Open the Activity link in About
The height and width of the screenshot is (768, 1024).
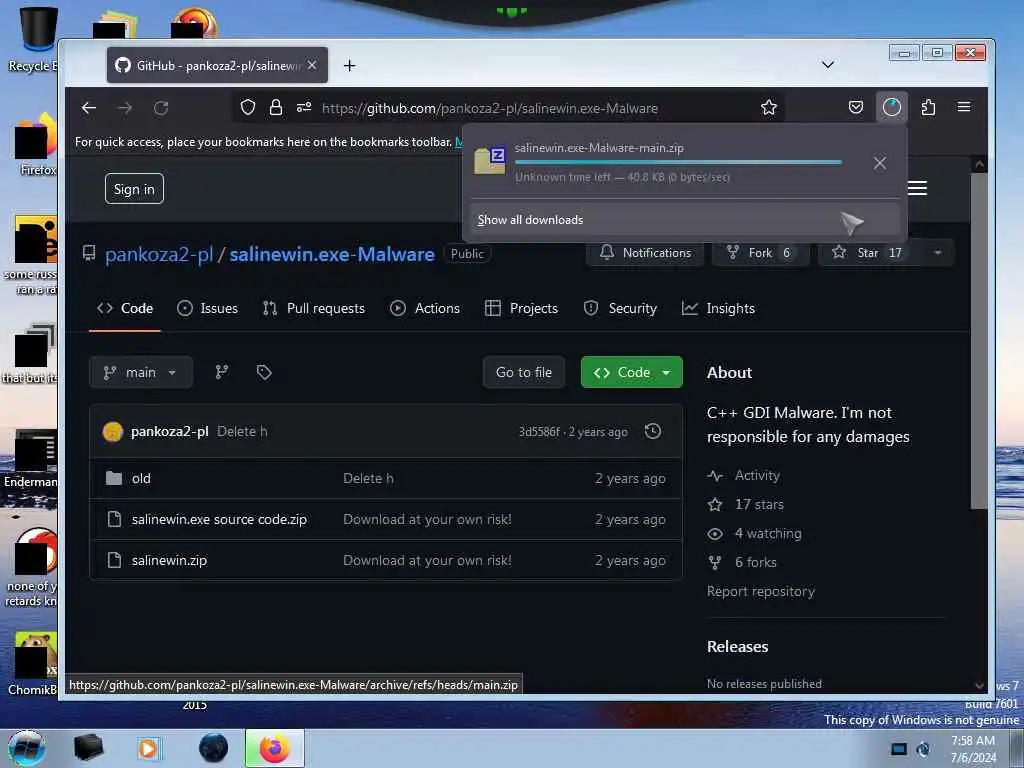pyautogui.click(x=757, y=475)
